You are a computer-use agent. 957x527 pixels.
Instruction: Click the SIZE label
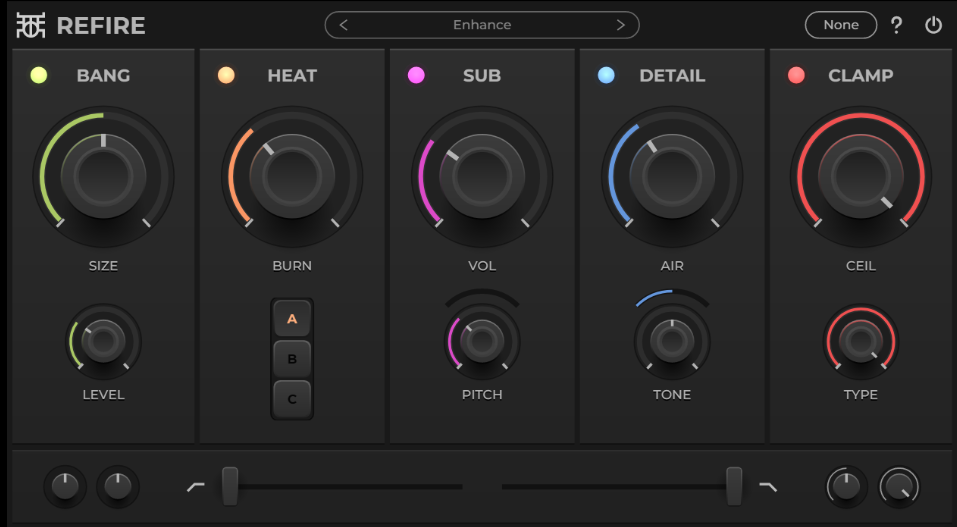(103, 266)
